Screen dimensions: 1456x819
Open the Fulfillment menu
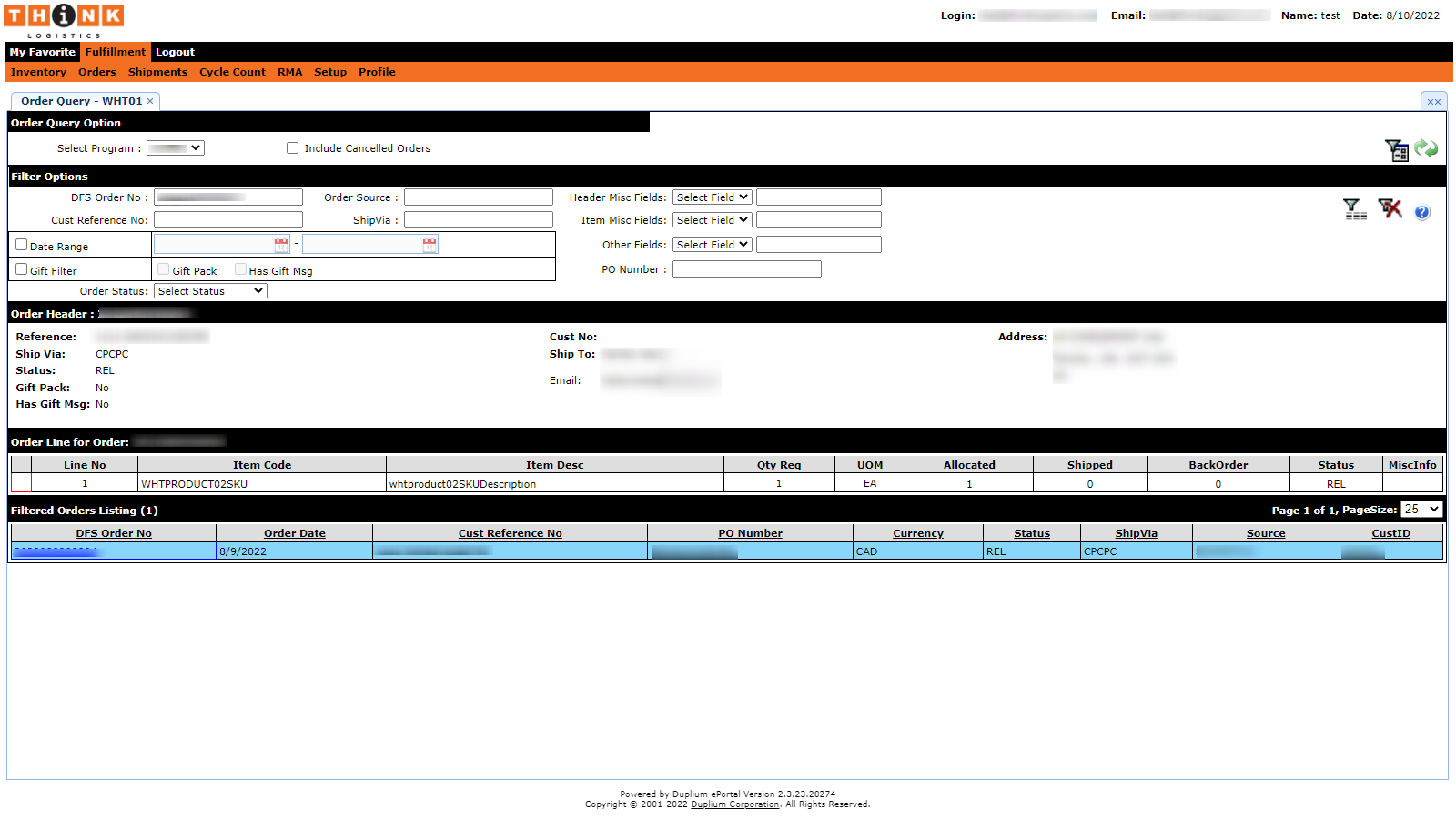tap(115, 52)
